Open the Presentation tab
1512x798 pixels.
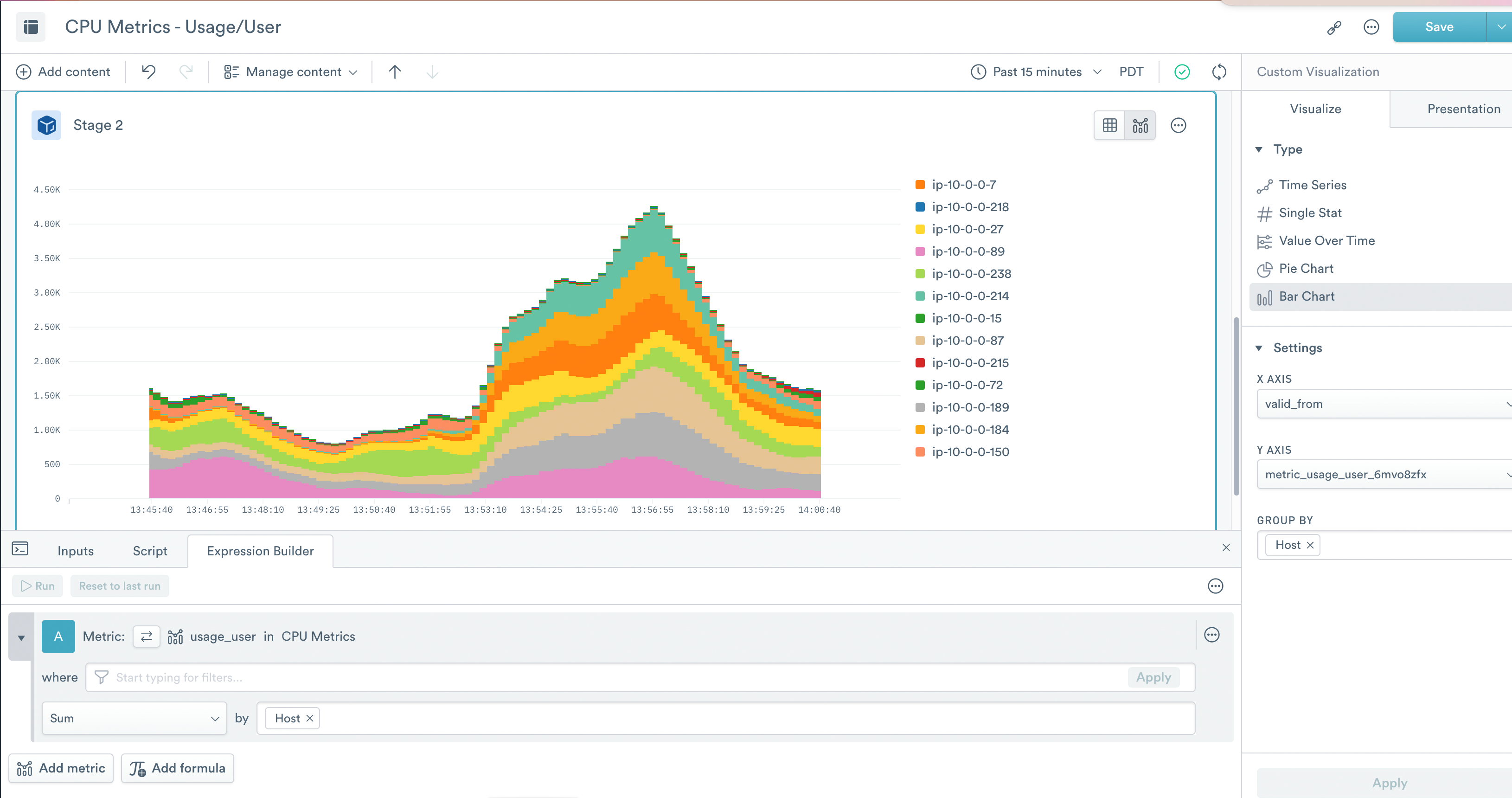pyautogui.click(x=1463, y=109)
